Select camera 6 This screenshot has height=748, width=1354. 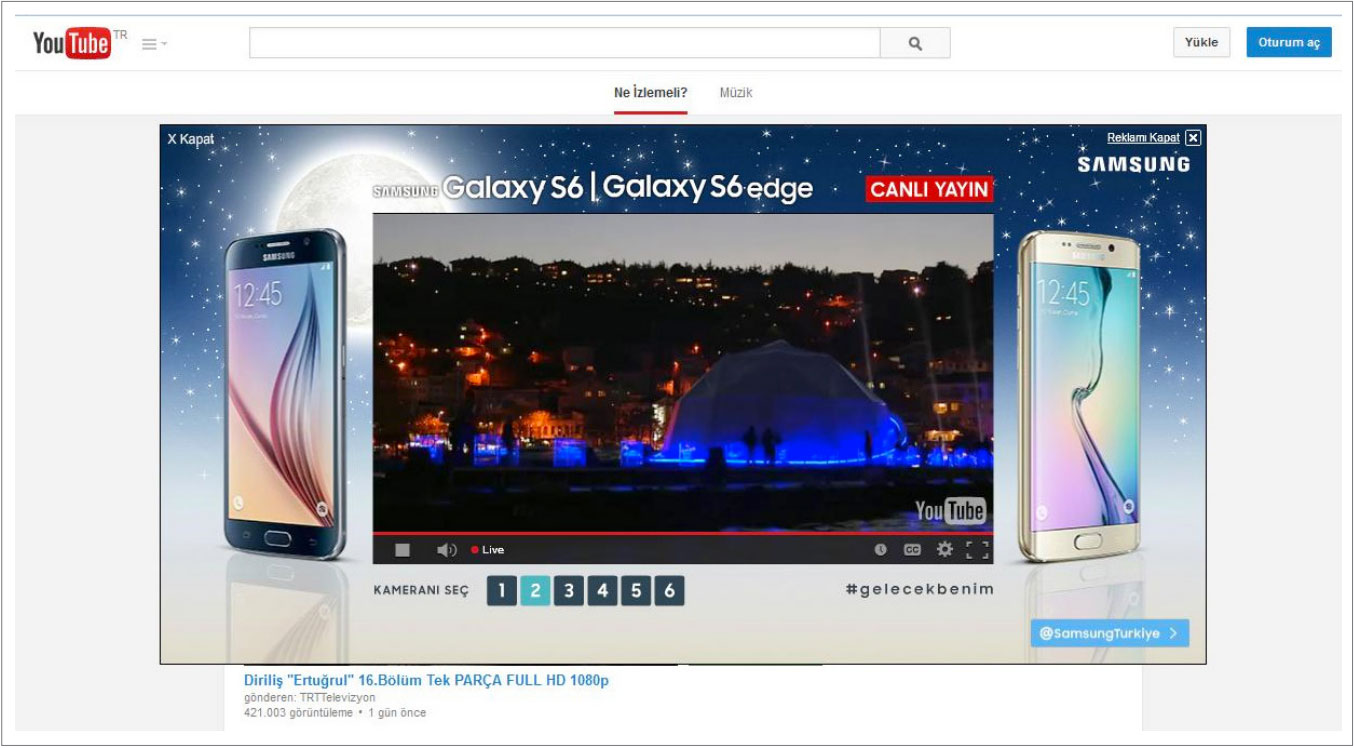click(669, 591)
